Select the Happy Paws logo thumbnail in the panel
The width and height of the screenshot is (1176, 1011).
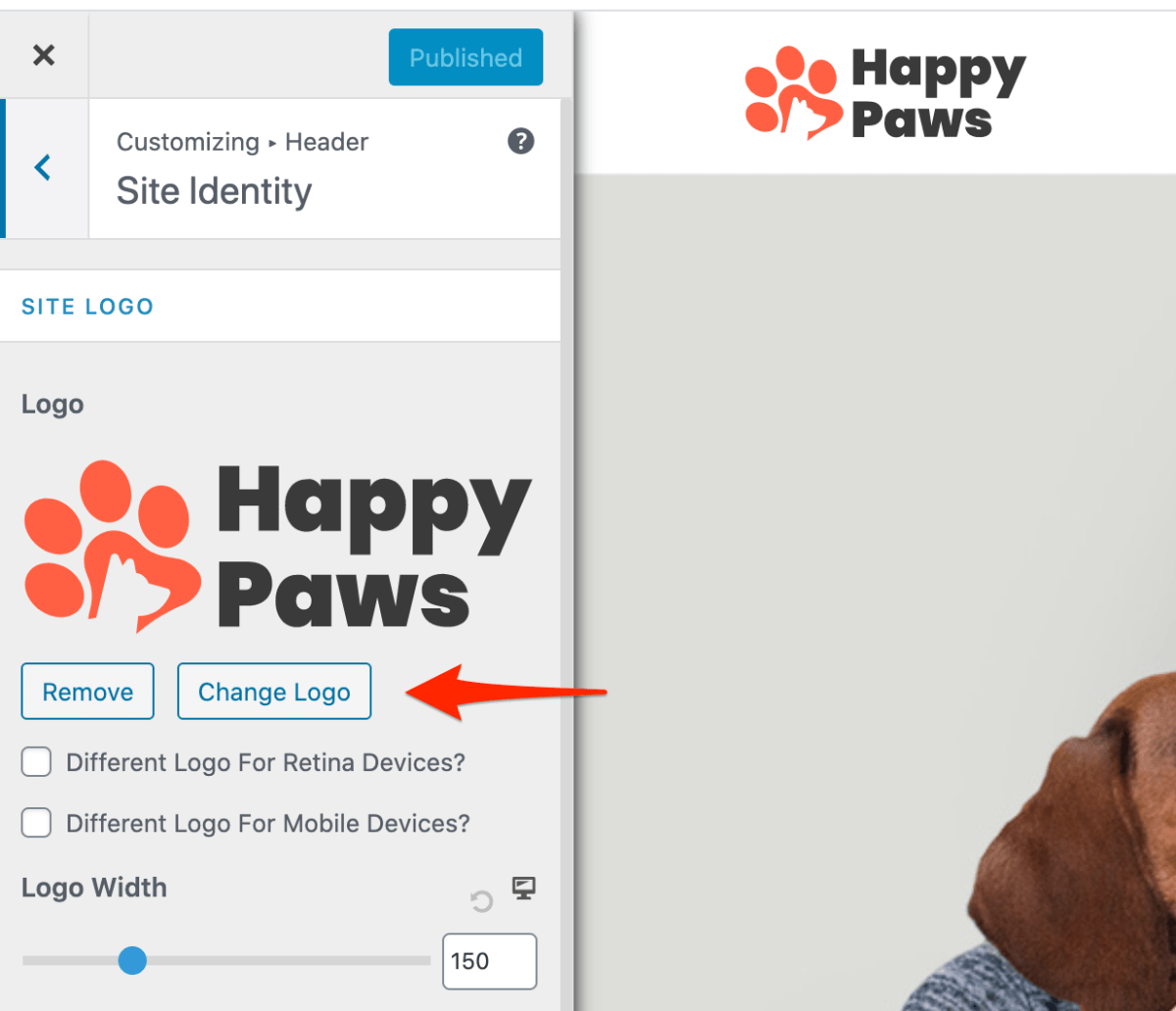coord(277,546)
